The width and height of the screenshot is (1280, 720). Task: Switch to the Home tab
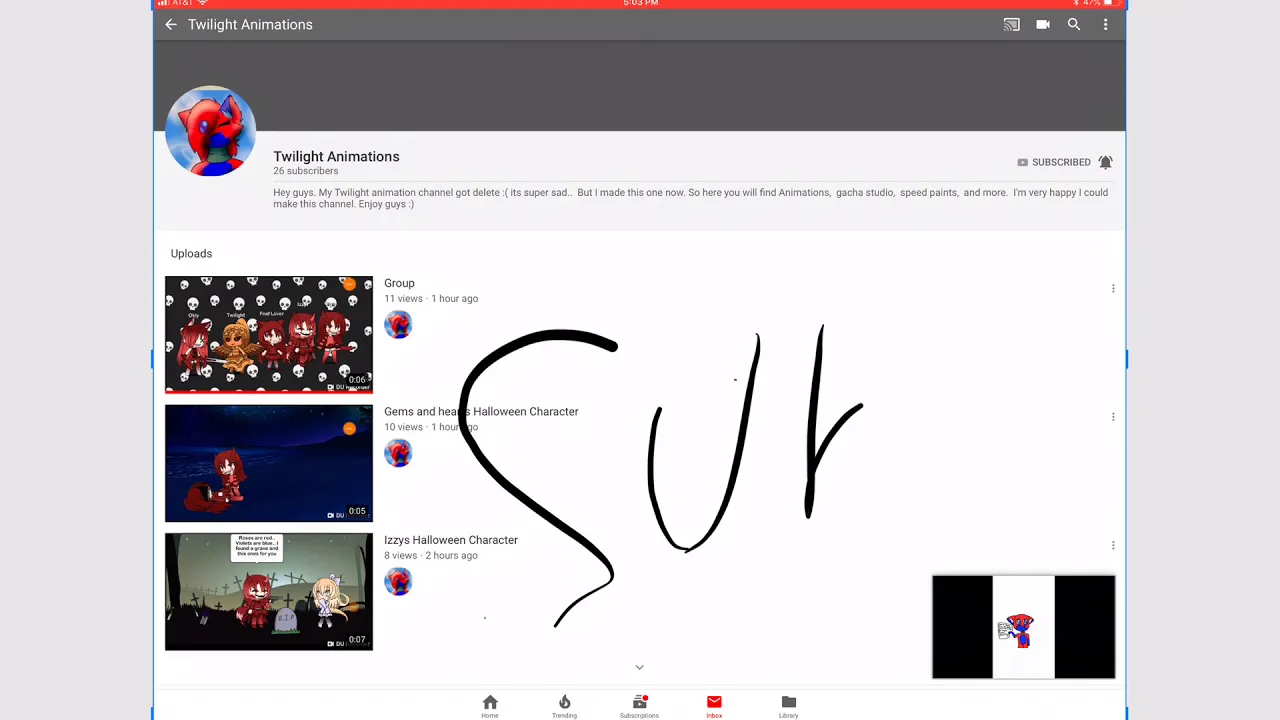point(489,706)
